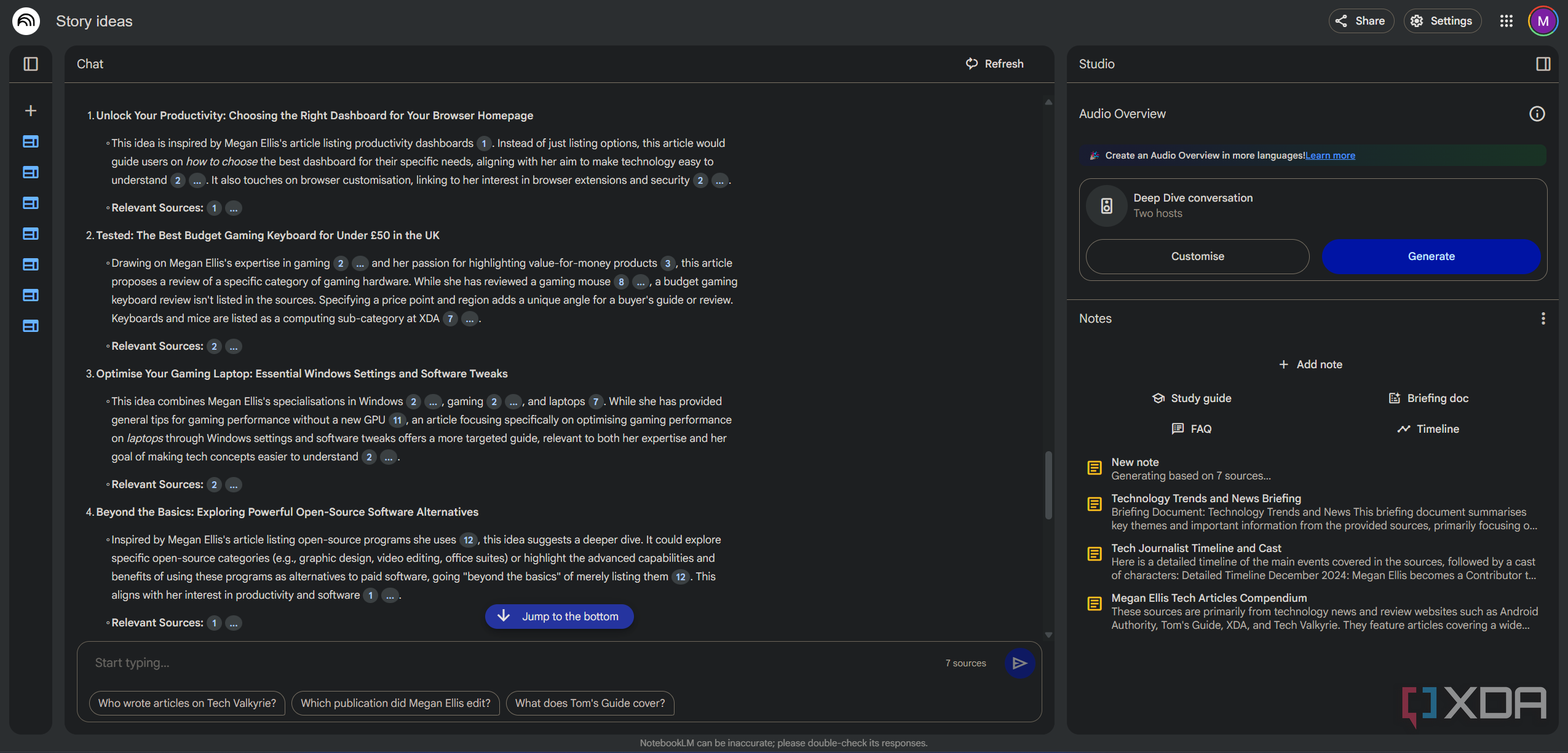The width and height of the screenshot is (1568, 753).
Task: Create a Timeline
Action: [1428, 429]
